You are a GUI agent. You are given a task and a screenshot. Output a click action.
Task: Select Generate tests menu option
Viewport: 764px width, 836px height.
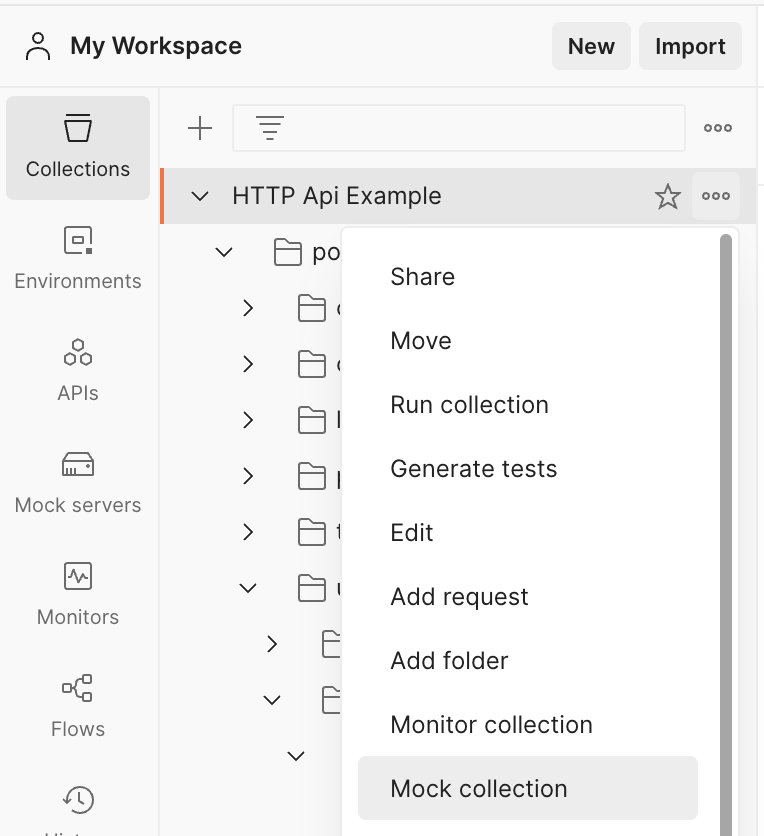click(473, 469)
